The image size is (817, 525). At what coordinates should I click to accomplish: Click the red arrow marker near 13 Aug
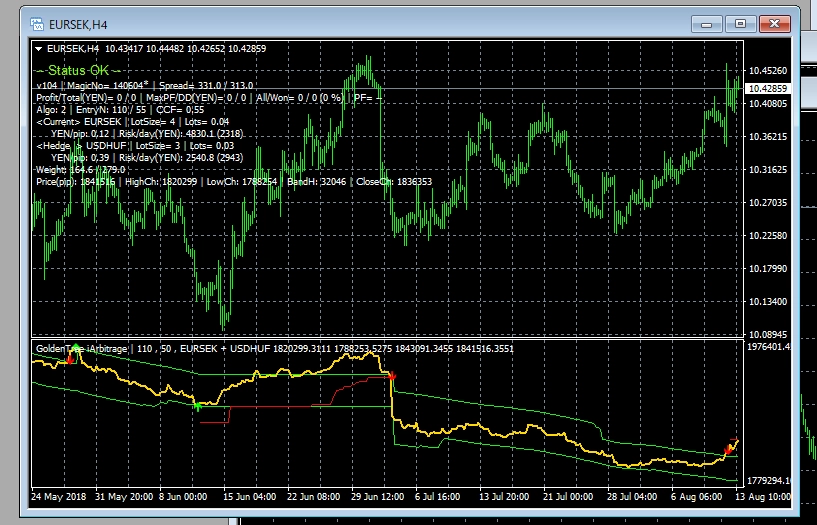pos(729,450)
